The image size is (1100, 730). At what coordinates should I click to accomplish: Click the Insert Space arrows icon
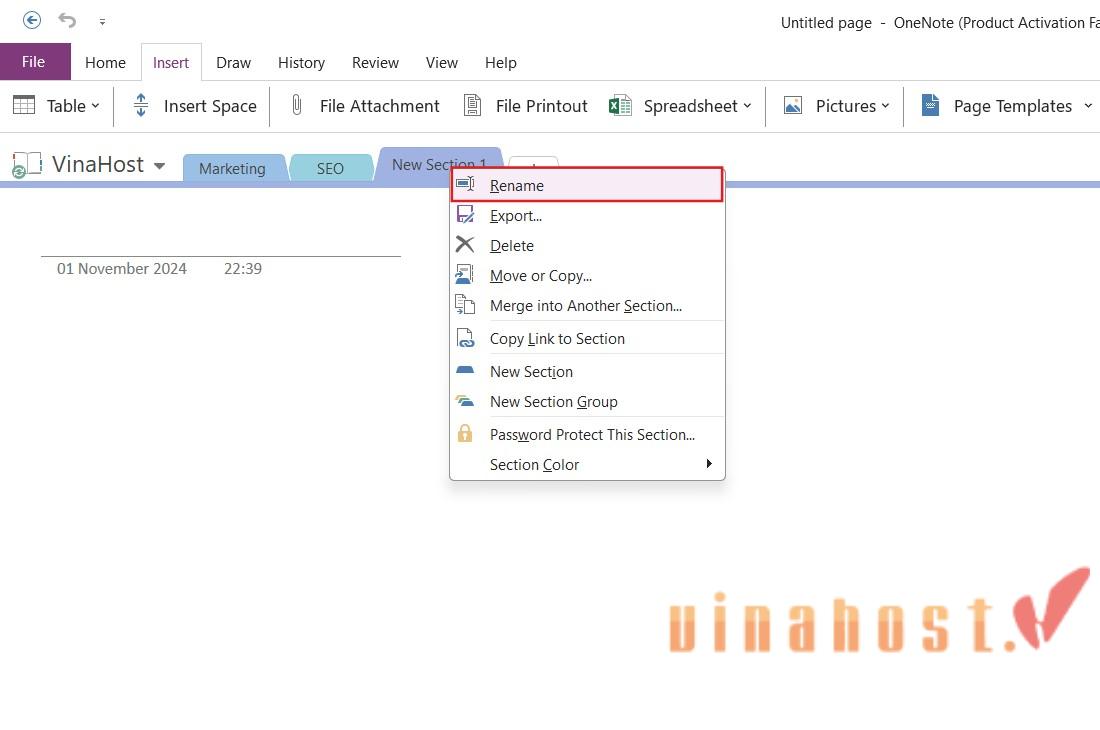click(140, 105)
